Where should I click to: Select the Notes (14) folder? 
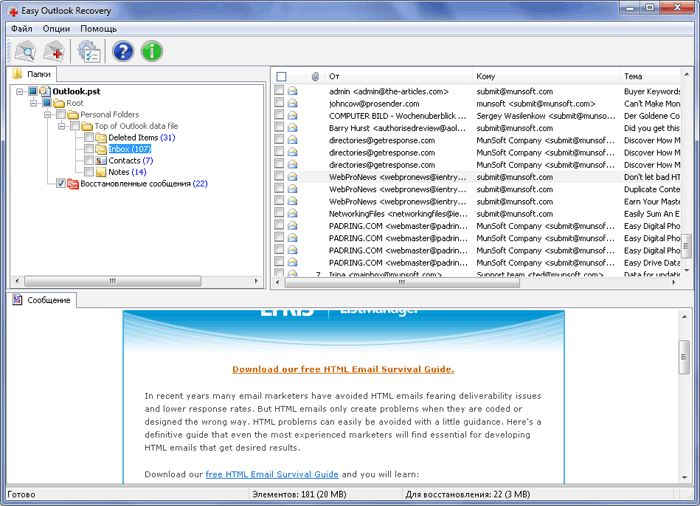[127, 172]
